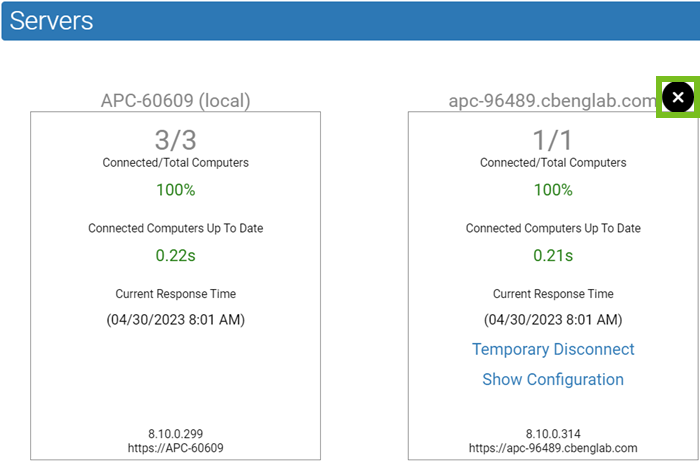Click the https://apc-96489.cbenglab.com URL text
The width and height of the screenshot is (700, 461).
click(x=553, y=448)
